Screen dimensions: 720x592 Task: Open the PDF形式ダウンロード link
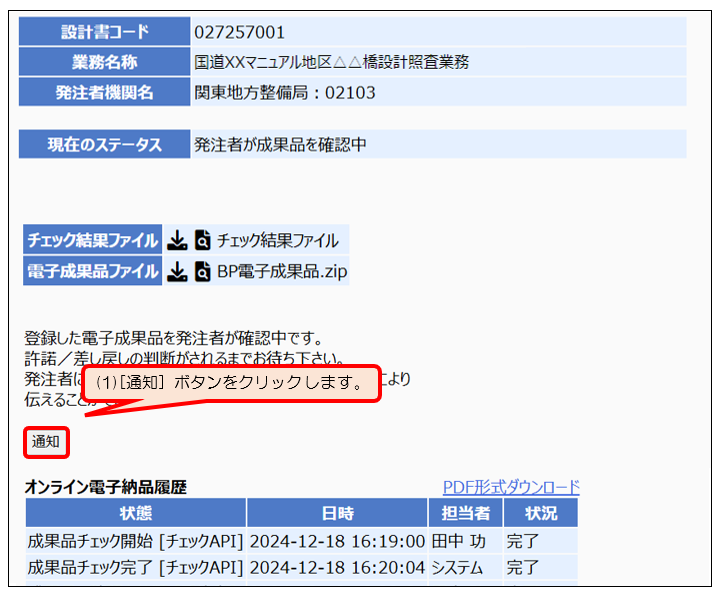pos(510,487)
